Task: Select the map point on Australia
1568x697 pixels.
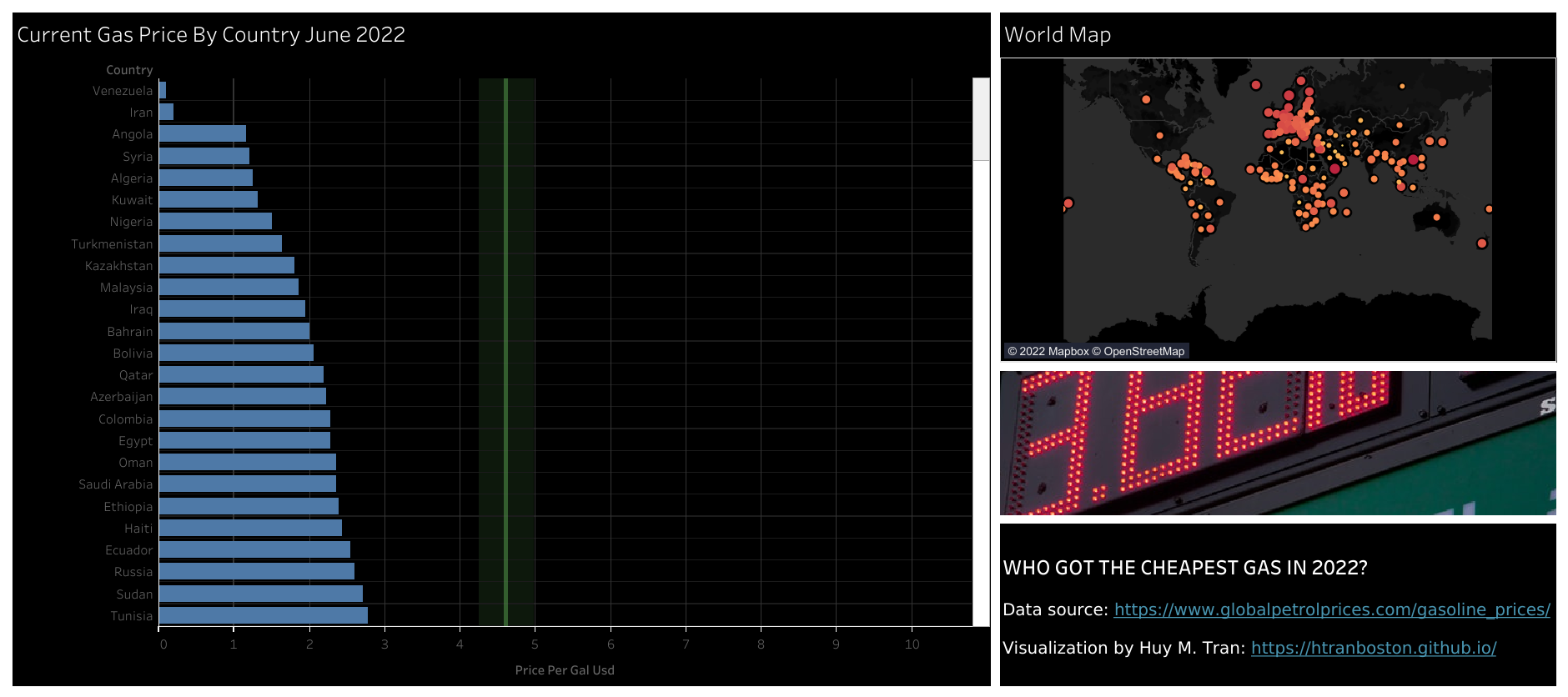Action: (1436, 218)
